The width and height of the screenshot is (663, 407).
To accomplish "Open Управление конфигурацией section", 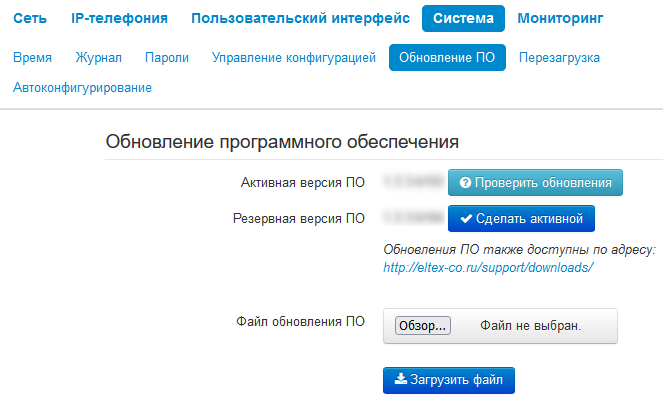I will tap(294, 58).
